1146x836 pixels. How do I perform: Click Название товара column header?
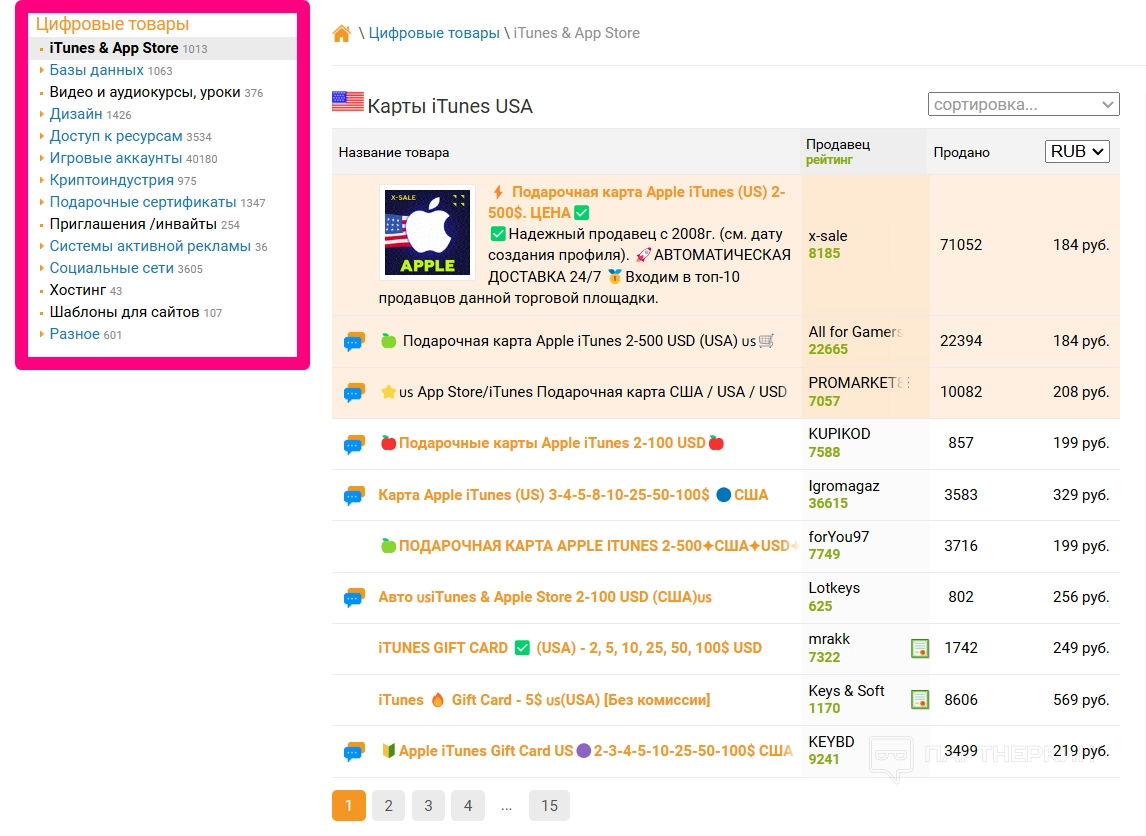tap(394, 152)
